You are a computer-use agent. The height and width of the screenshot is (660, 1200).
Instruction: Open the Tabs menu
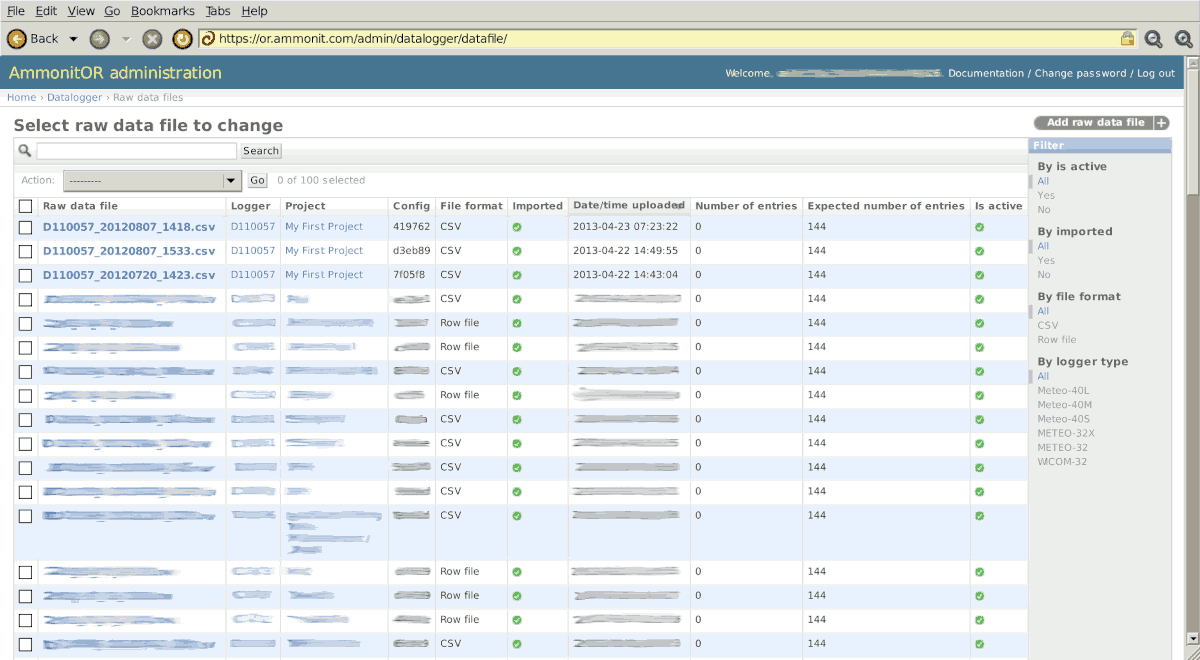[218, 11]
